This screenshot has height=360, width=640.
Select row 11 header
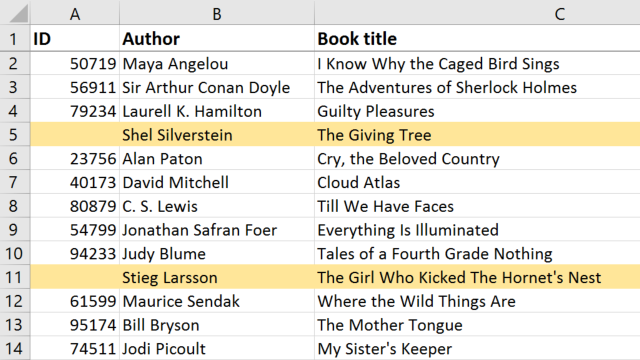click(x=14, y=277)
